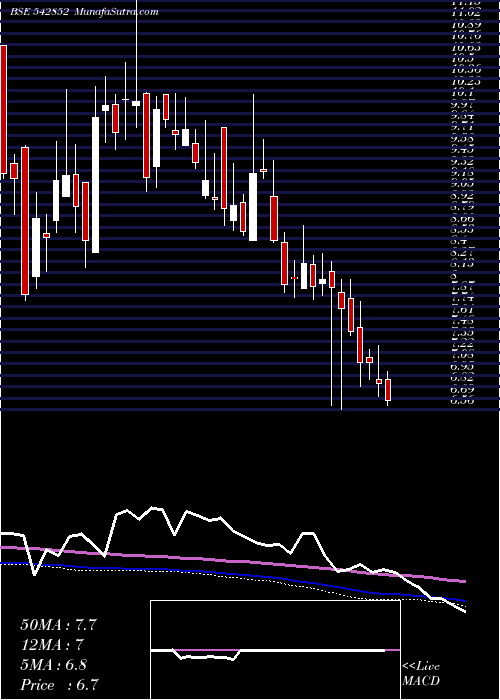500x700 pixels.
Task: Click the Price : 6.7 value
Action: (59, 685)
